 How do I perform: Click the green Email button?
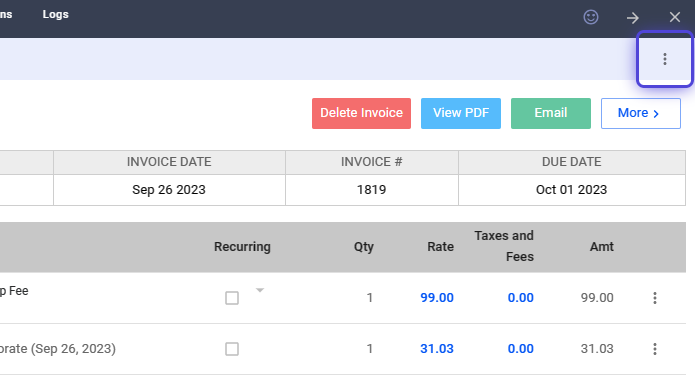pyautogui.click(x=551, y=113)
